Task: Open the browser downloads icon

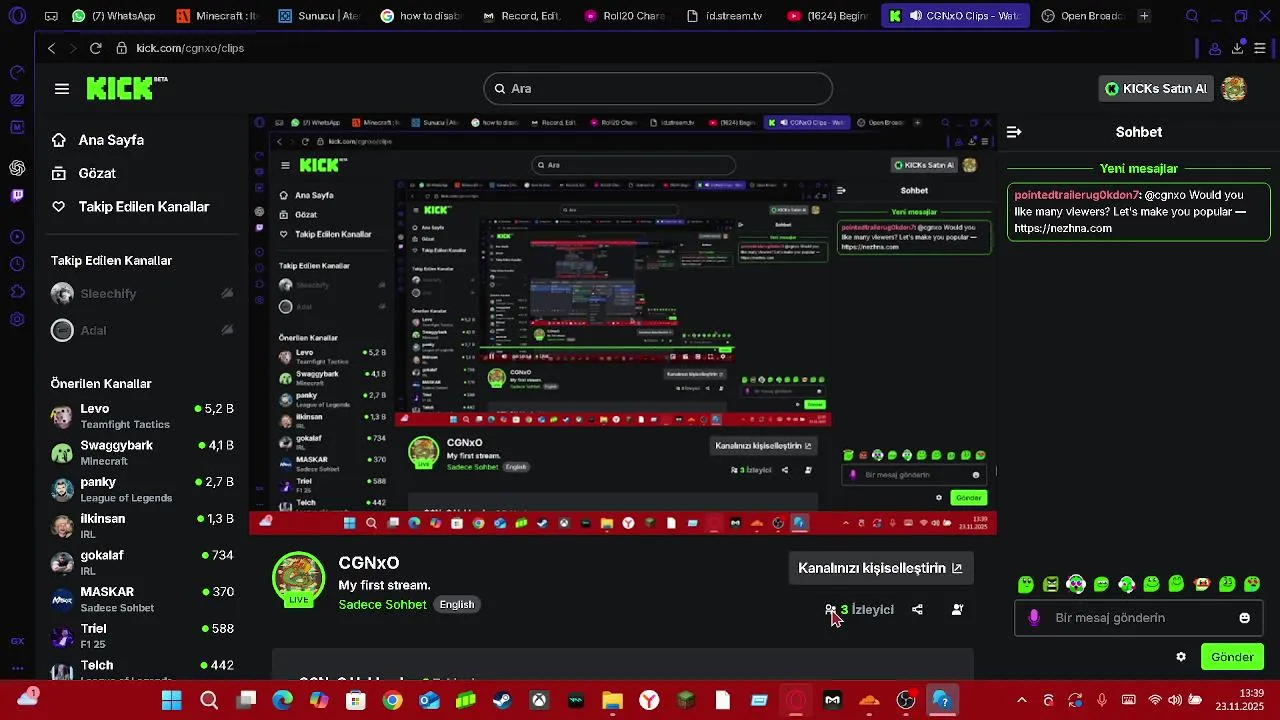Action: click(x=1238, y=48)
